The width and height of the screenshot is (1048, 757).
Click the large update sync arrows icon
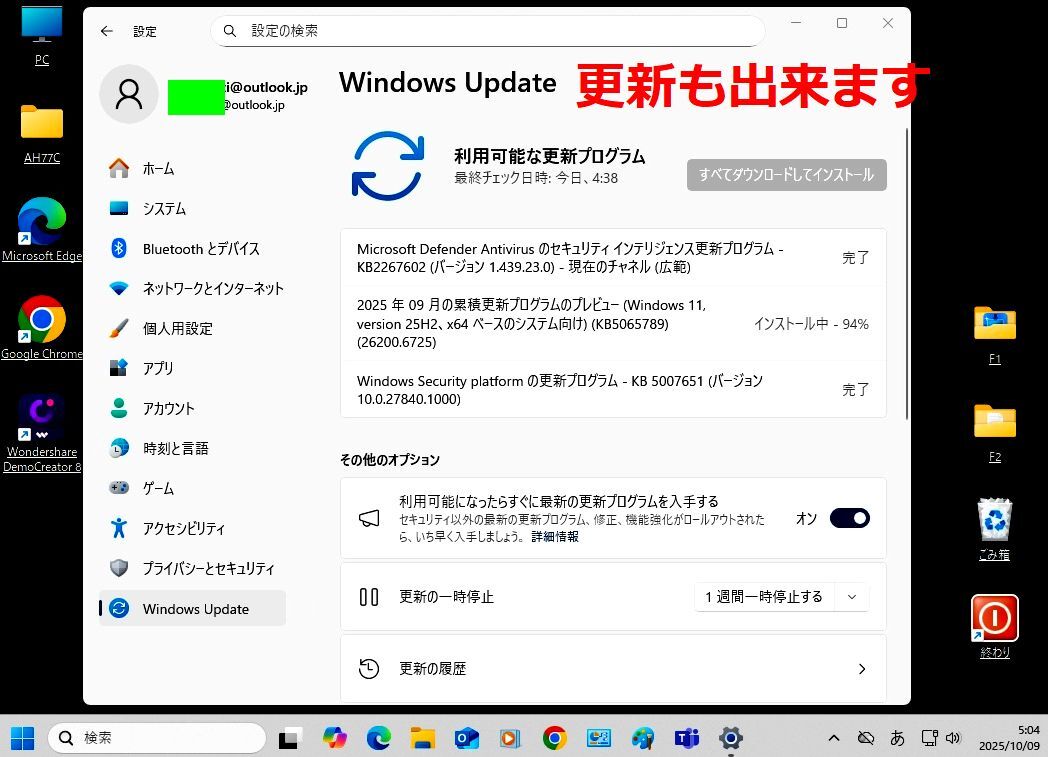[388, 166]
